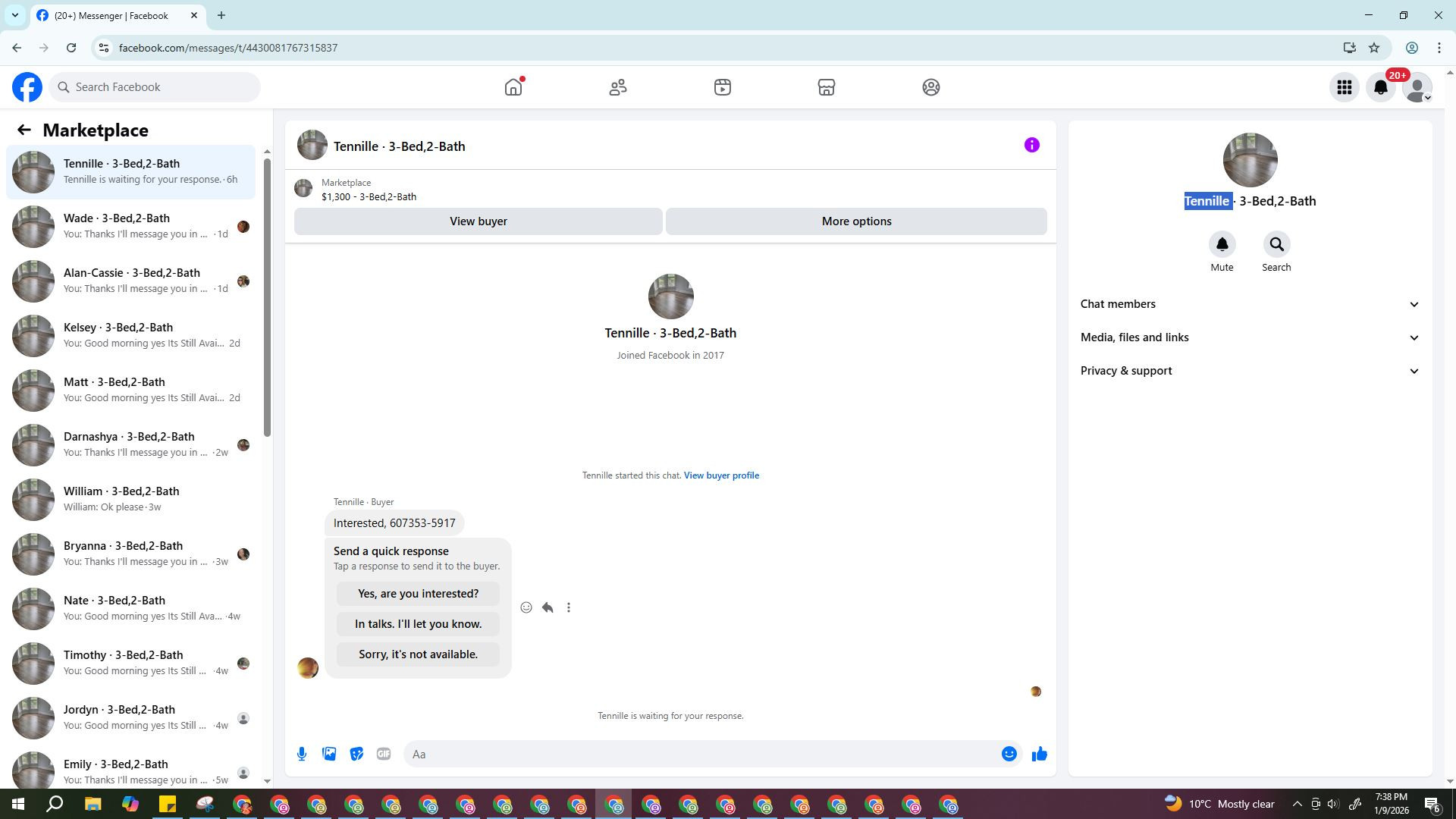Expand Chat members section
Viewport: 1456px width, 819px height.
tap(1249, 304)
